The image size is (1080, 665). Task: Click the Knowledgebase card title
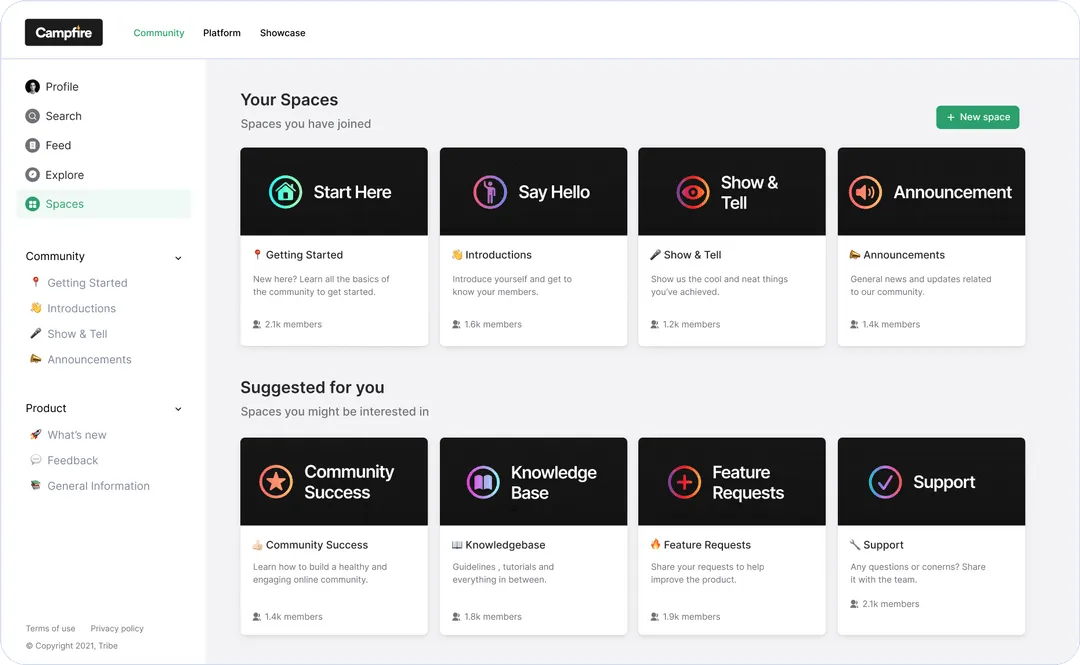coord(505,545)
